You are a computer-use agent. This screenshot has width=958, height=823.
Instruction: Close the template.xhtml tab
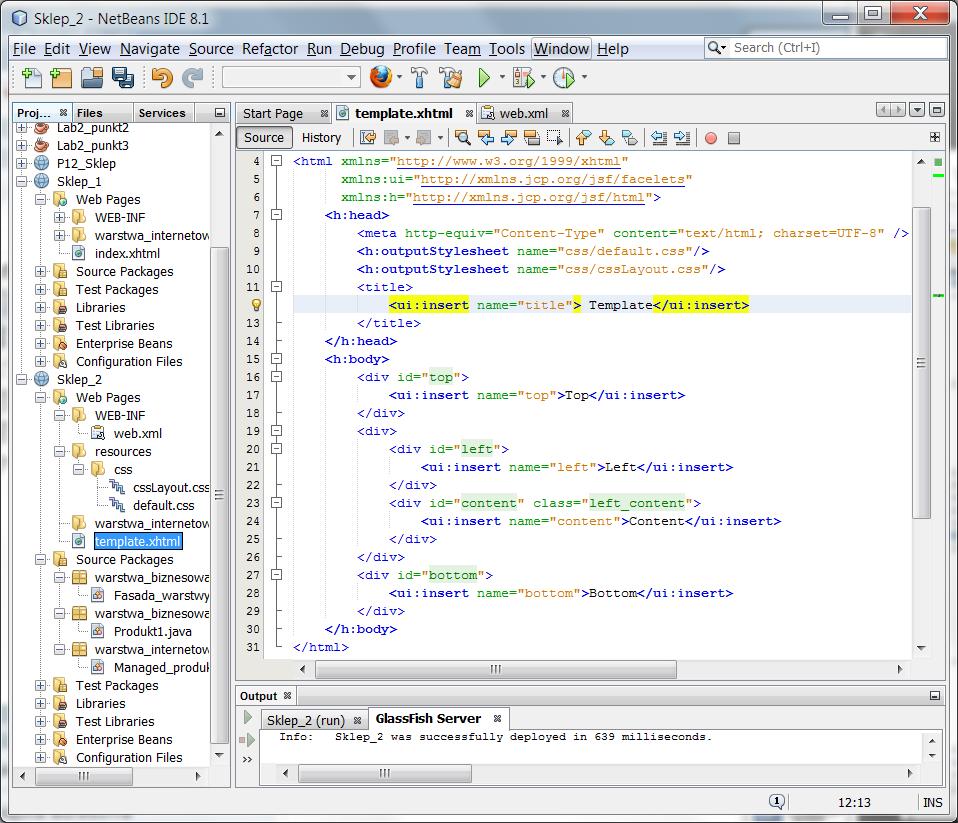coord(469,114)
